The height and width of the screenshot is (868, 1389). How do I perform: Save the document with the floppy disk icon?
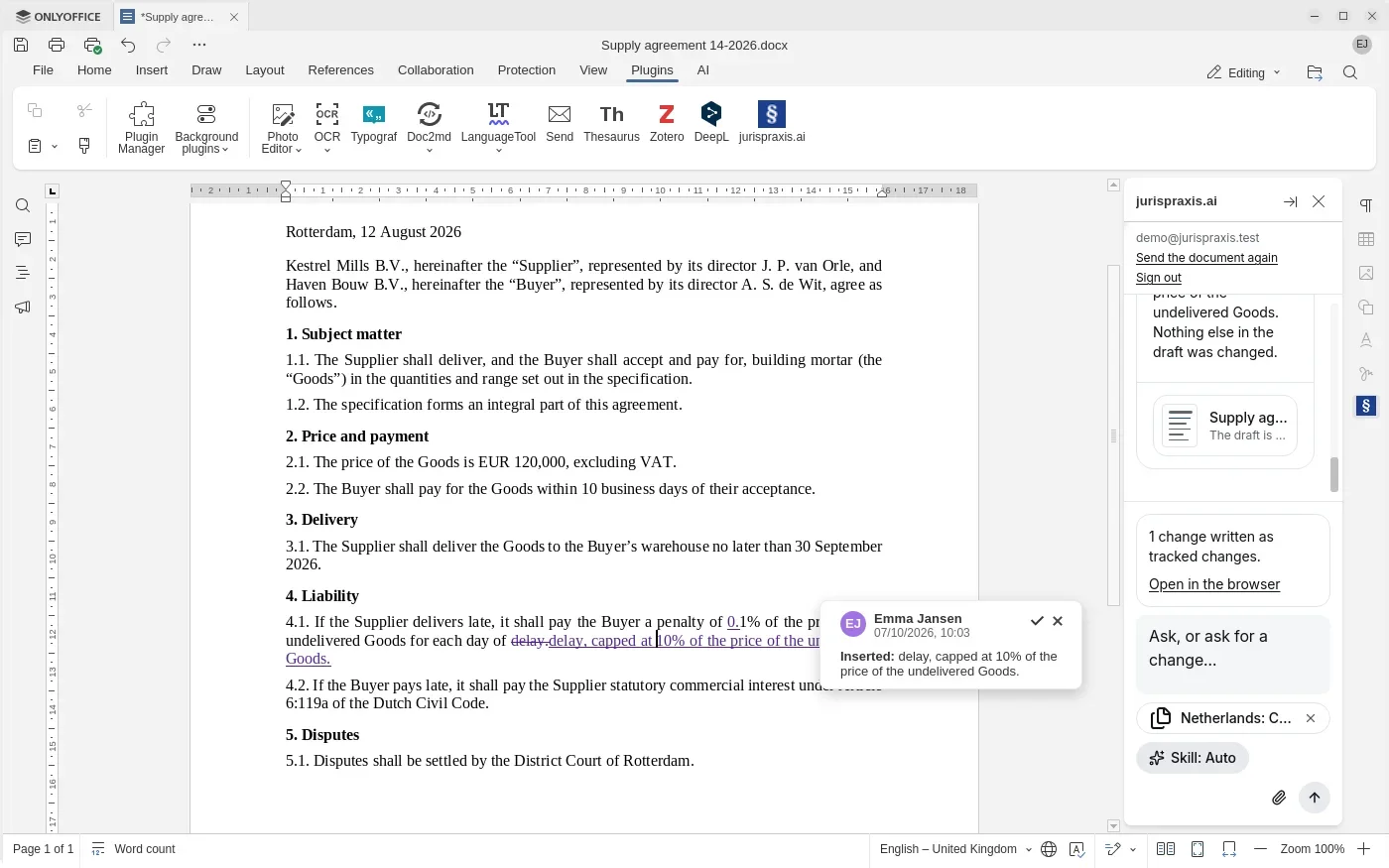click(x=21, y=45)
